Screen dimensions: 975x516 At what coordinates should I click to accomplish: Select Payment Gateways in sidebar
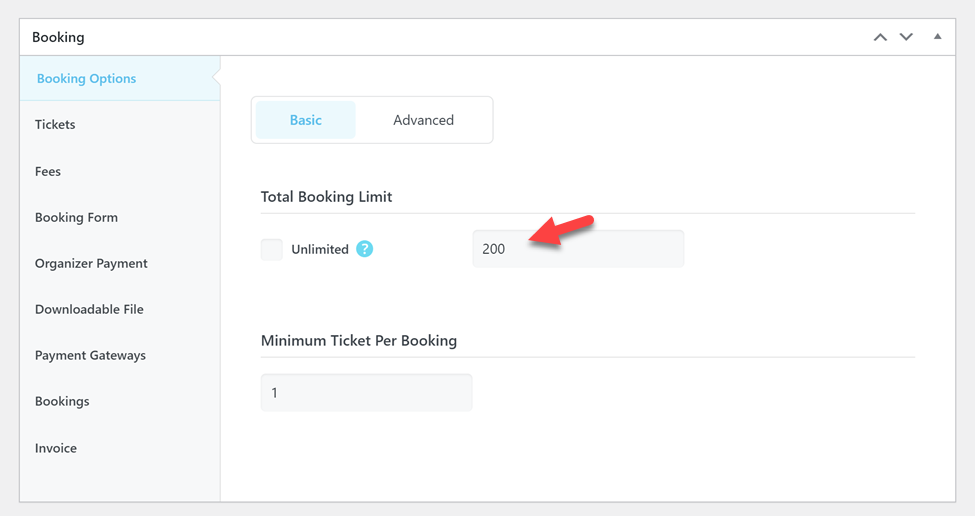[x=90, y=355]
